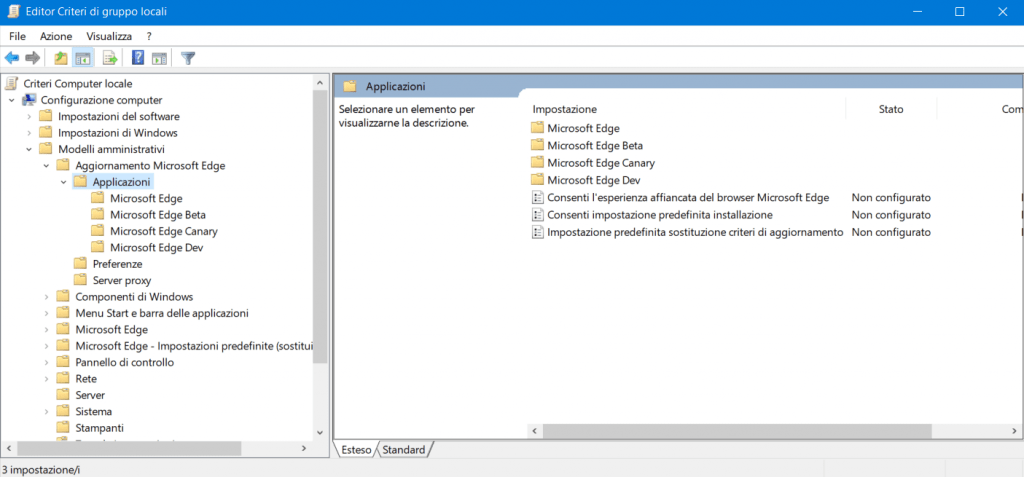Click the Server proxy folder icon in tree
The width and height of the screenshot is (1024, 477).
pos(80,280)
